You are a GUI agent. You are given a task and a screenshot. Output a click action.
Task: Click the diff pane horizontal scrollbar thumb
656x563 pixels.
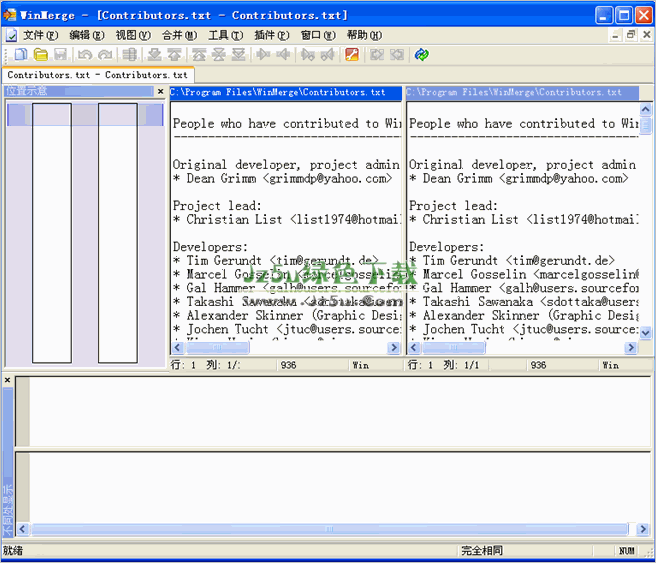tap(330, 529)
